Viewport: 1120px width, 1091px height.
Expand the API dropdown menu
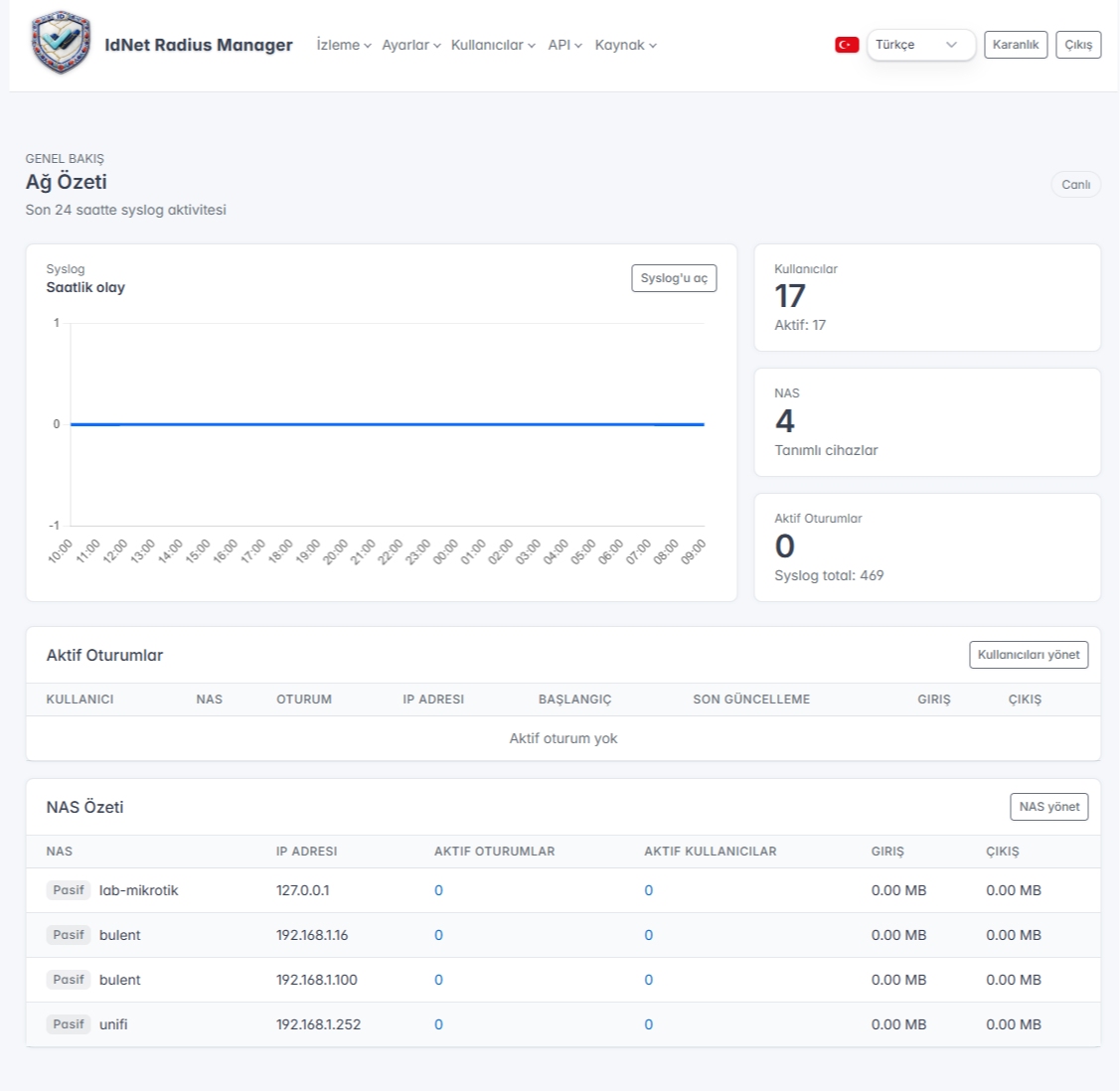click(564, 45)
